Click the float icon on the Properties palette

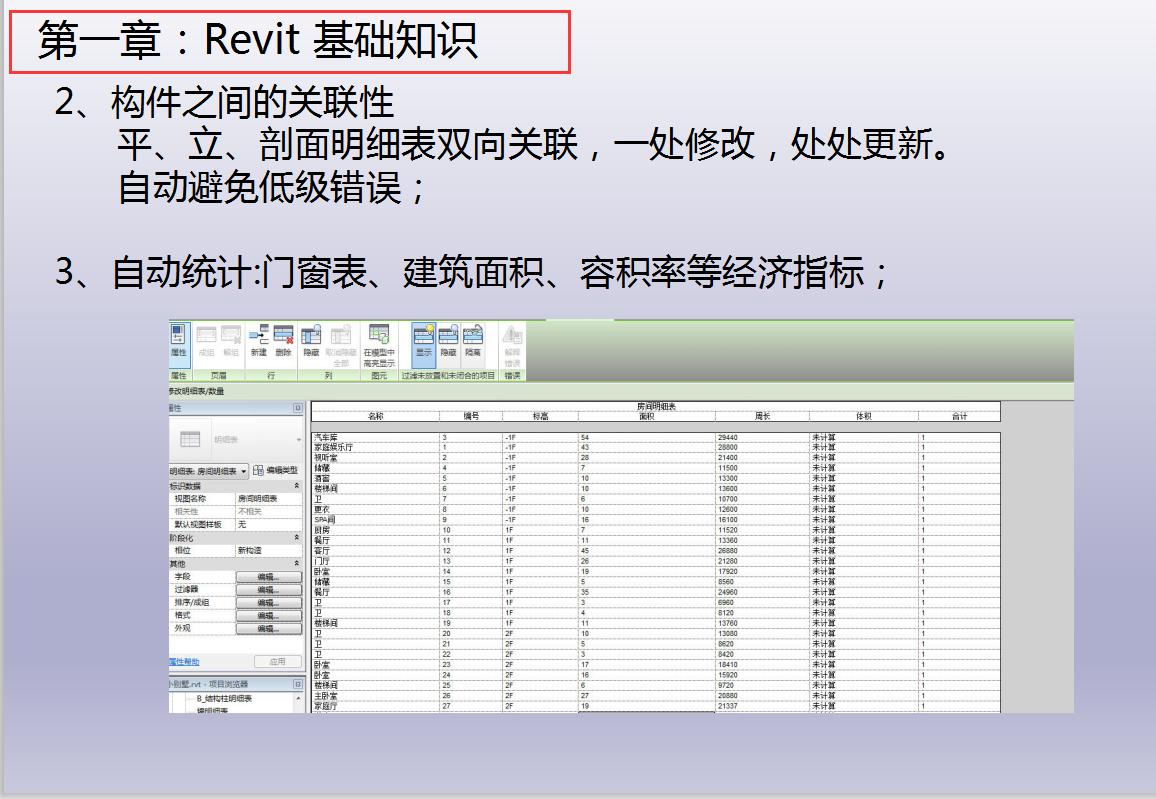point(296,406)
